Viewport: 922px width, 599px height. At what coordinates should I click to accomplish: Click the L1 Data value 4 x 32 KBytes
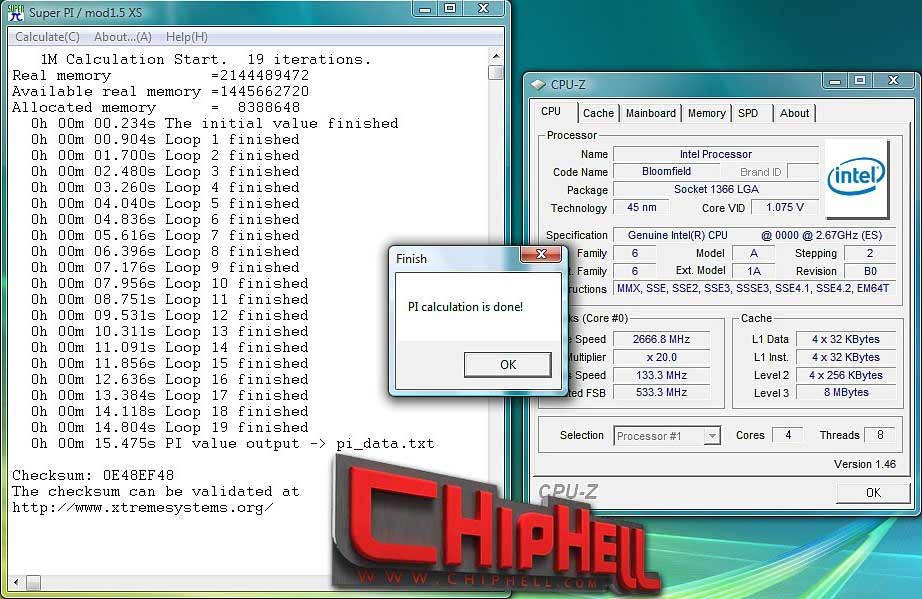tap(846, 339)
